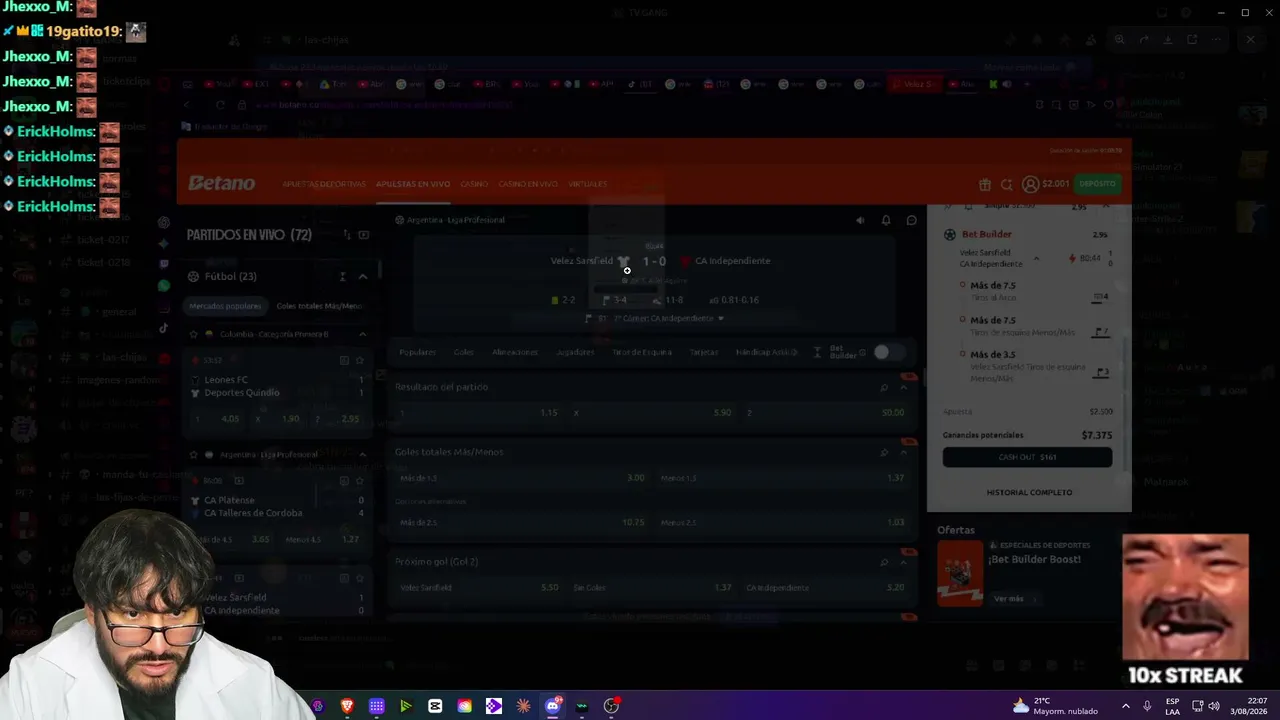Open Leones FC match stats icon
1280x720 pixels.
pyautogui.click(x=344, y=360)
